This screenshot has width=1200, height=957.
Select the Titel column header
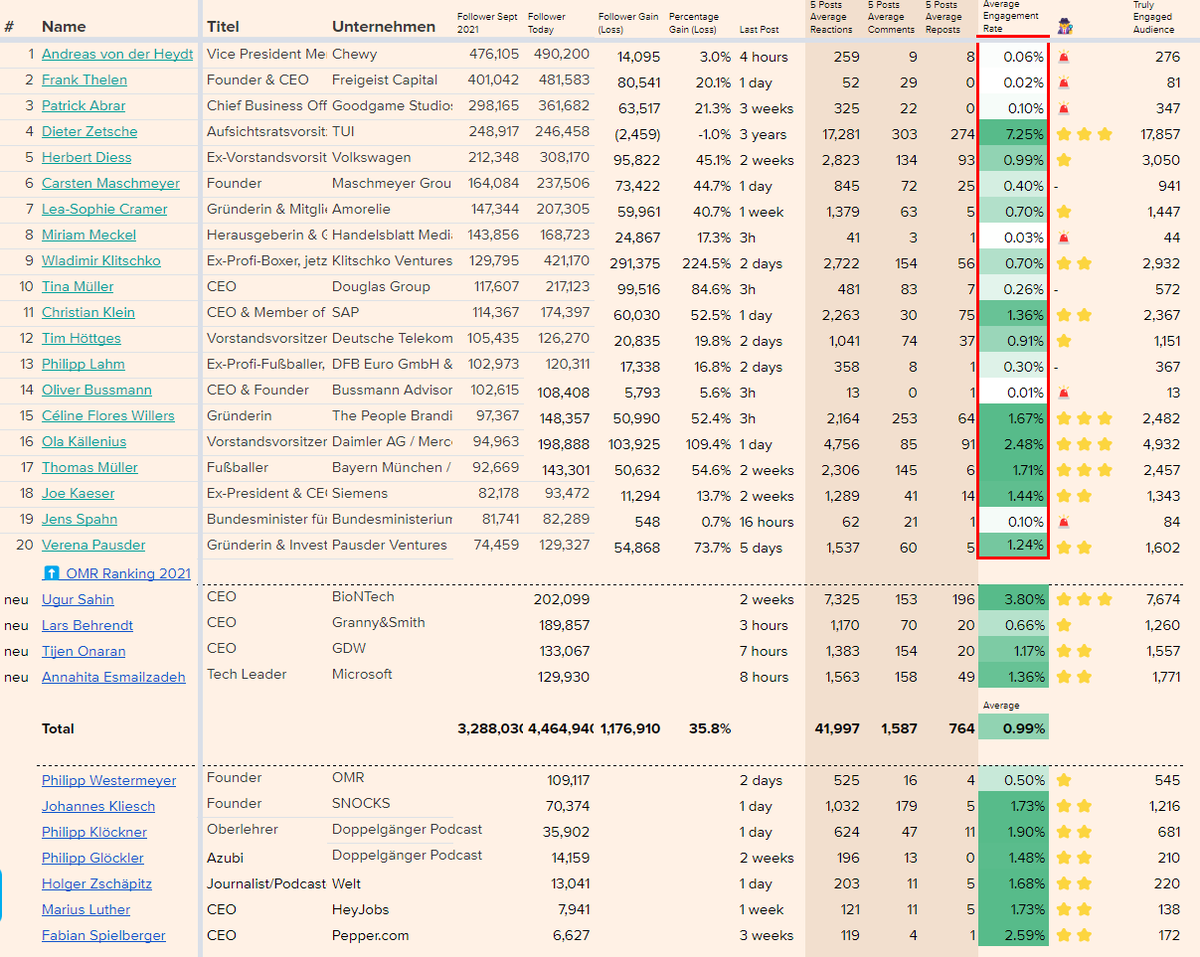[x=223, y=27]
